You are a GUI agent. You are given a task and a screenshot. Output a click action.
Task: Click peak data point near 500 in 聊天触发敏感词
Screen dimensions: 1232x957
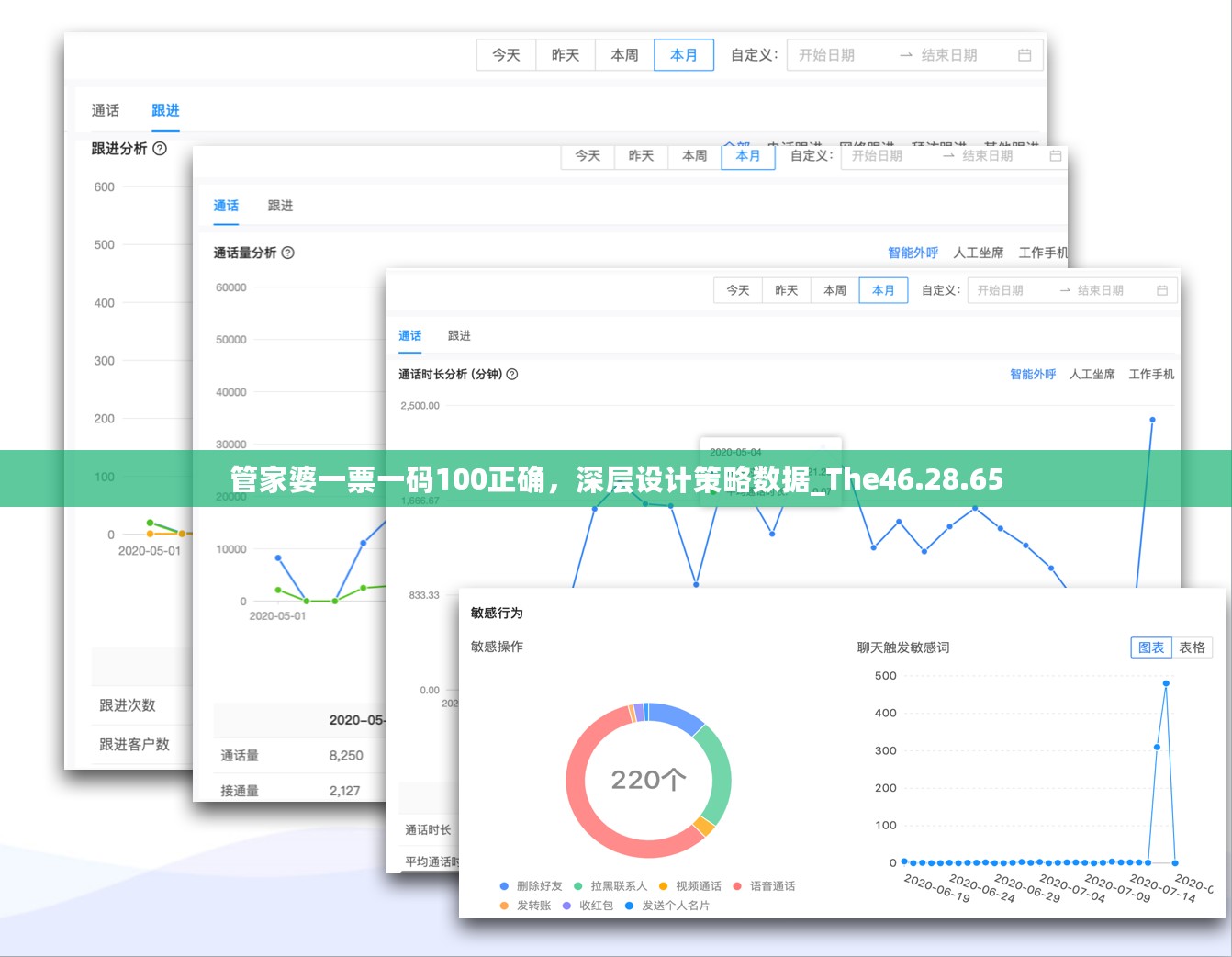pyautogui.click(x=1166, y=683)
